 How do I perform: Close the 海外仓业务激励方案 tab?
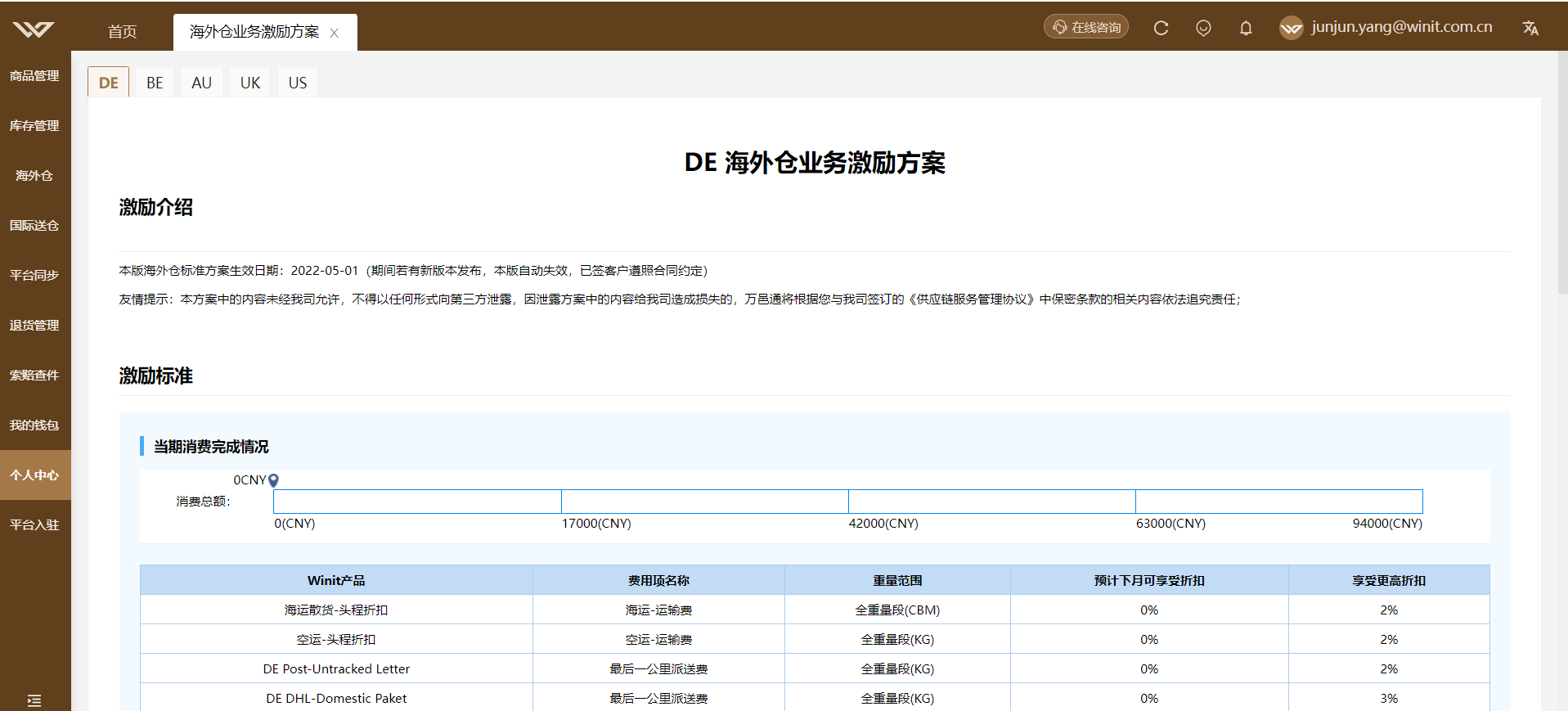[334, 33]
